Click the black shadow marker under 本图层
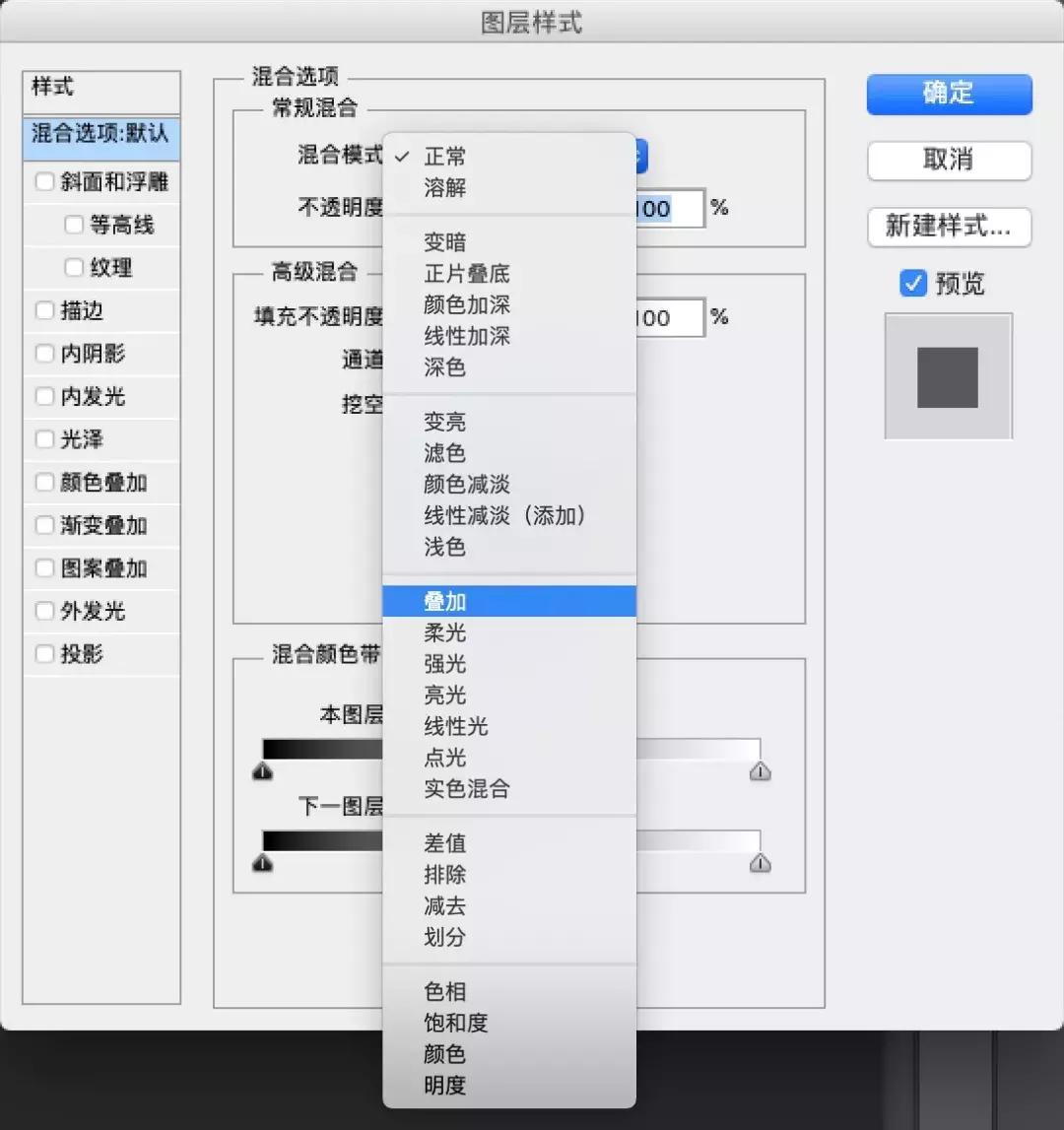Image resolution: width=1064 pixels, height=1130 pixels. 262,773
